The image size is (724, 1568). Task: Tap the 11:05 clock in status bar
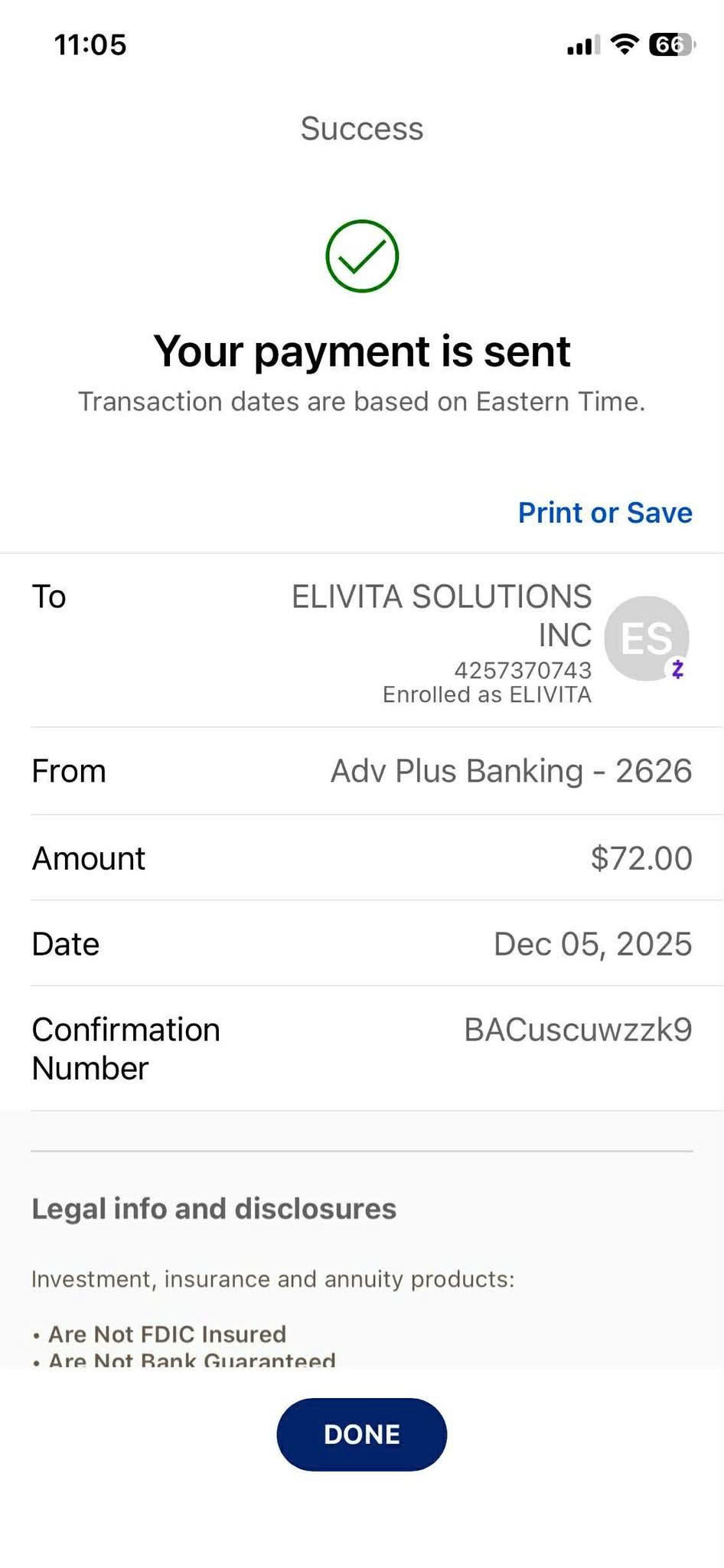(90, 44)
